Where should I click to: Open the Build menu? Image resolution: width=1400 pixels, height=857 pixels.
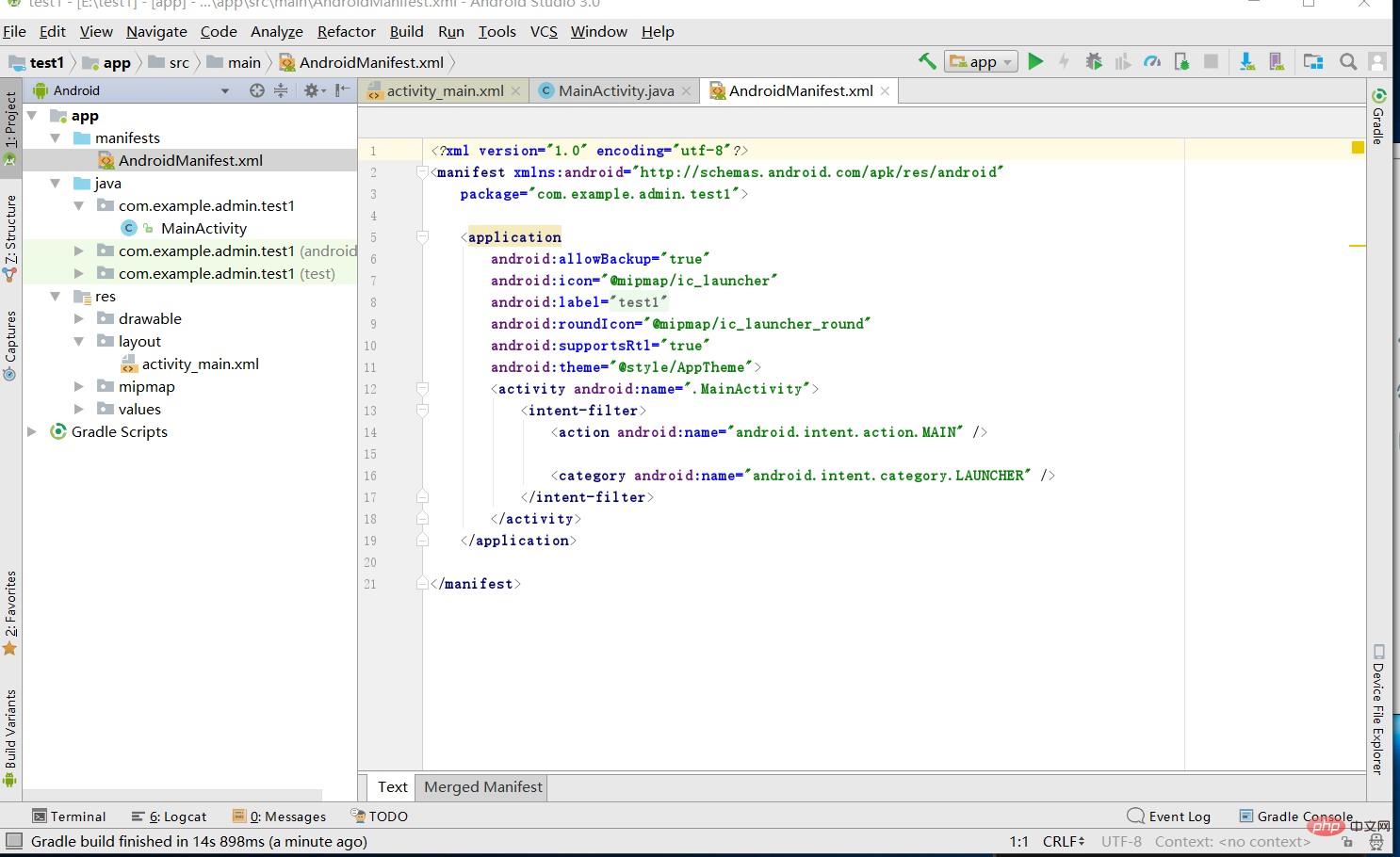coord(406,31)
